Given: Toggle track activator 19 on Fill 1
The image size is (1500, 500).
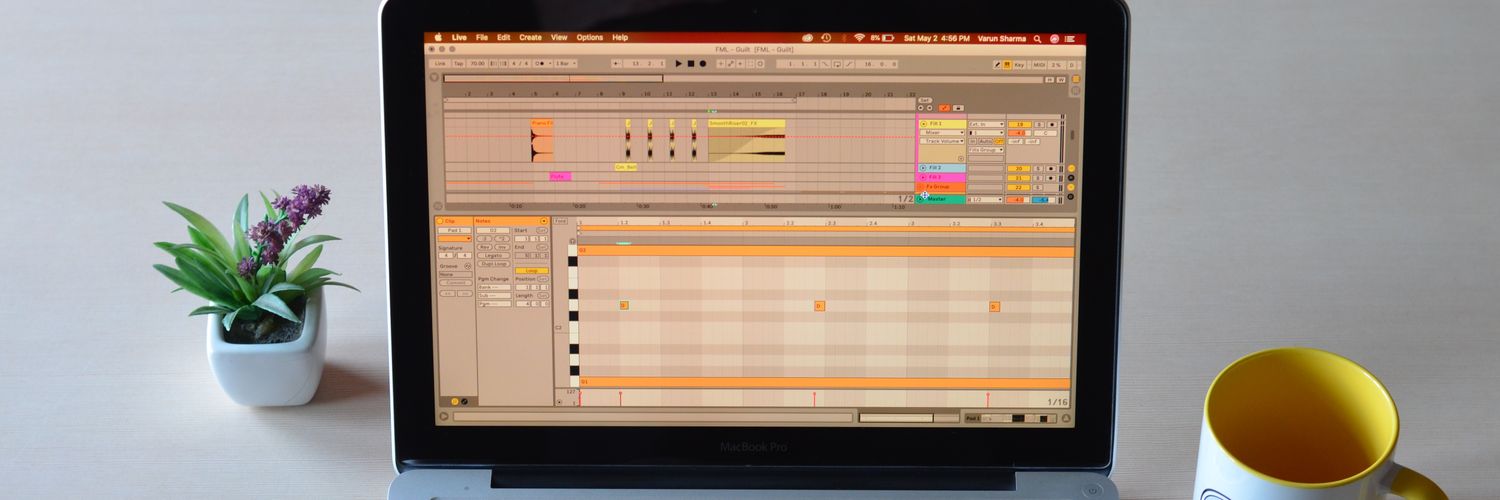Looking at the screenshot, I should 1020,124.
